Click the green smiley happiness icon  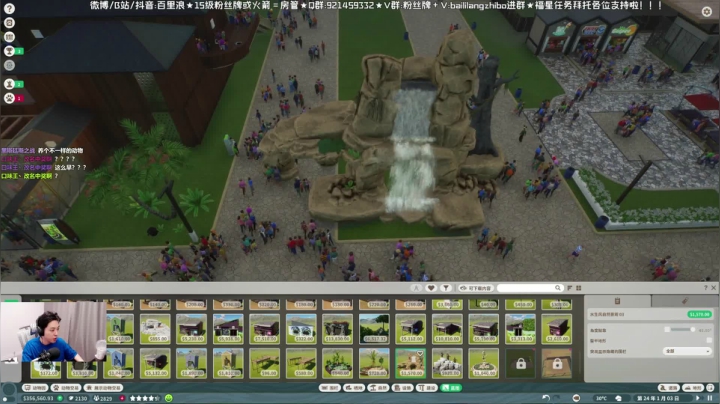click(169, 398)
